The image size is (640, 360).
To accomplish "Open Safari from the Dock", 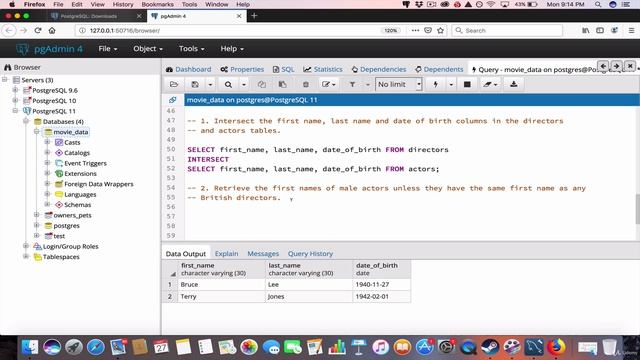I will (96, 347).
